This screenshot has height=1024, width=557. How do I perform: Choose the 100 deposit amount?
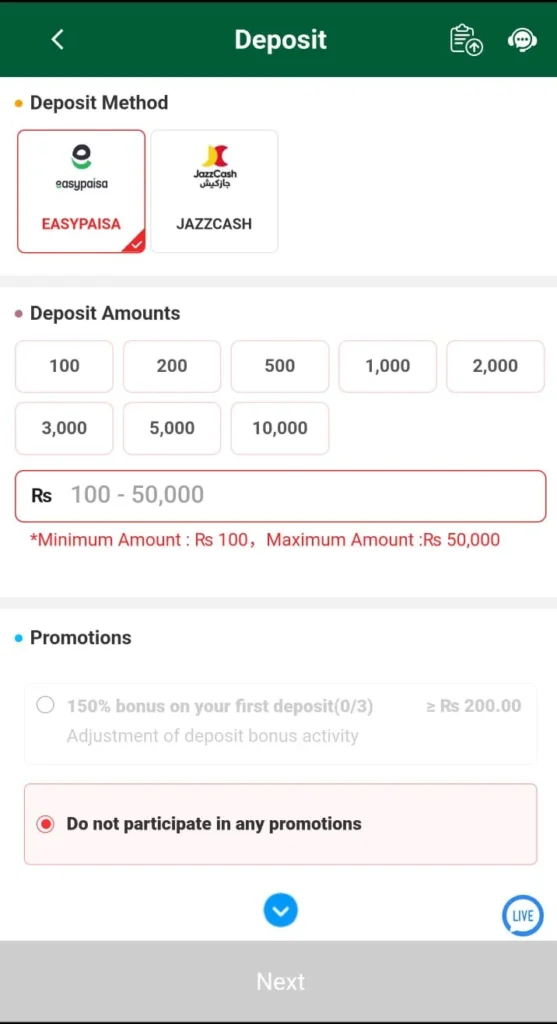click(64, 366)
